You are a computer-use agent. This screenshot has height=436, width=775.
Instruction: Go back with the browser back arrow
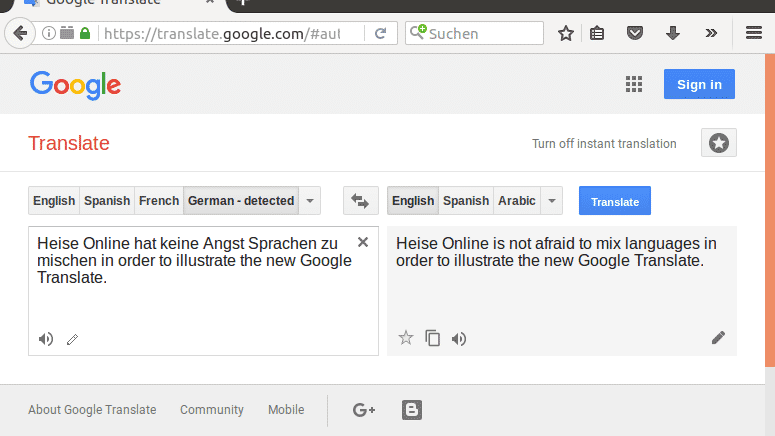(x=20, y=33)
